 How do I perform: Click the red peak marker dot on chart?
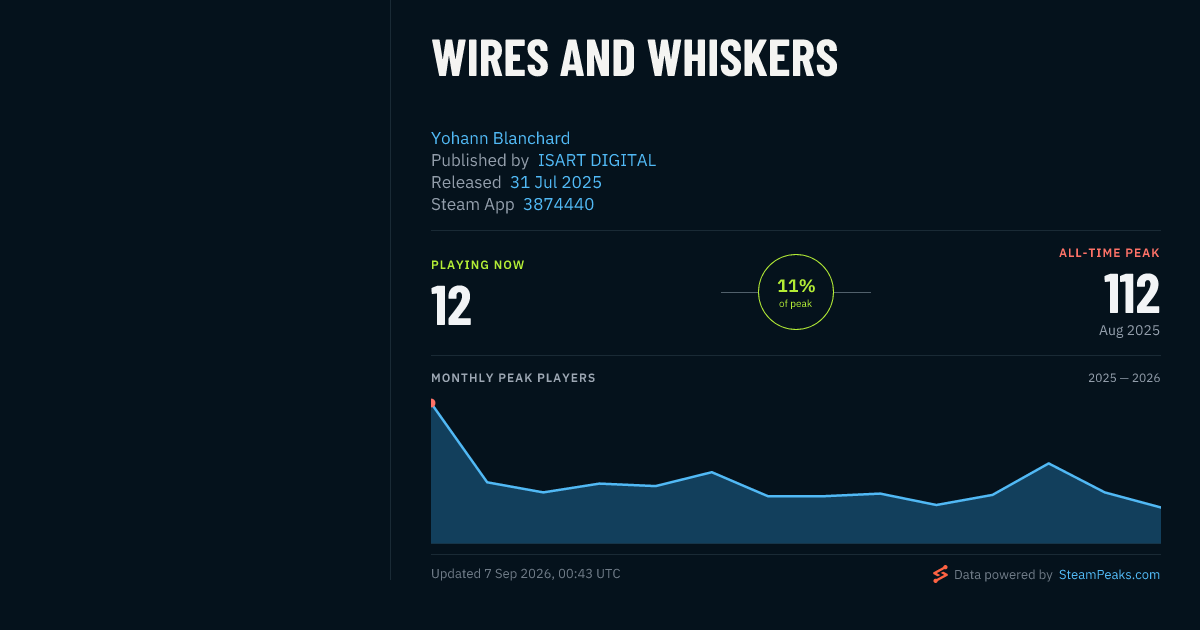(432, 403)
